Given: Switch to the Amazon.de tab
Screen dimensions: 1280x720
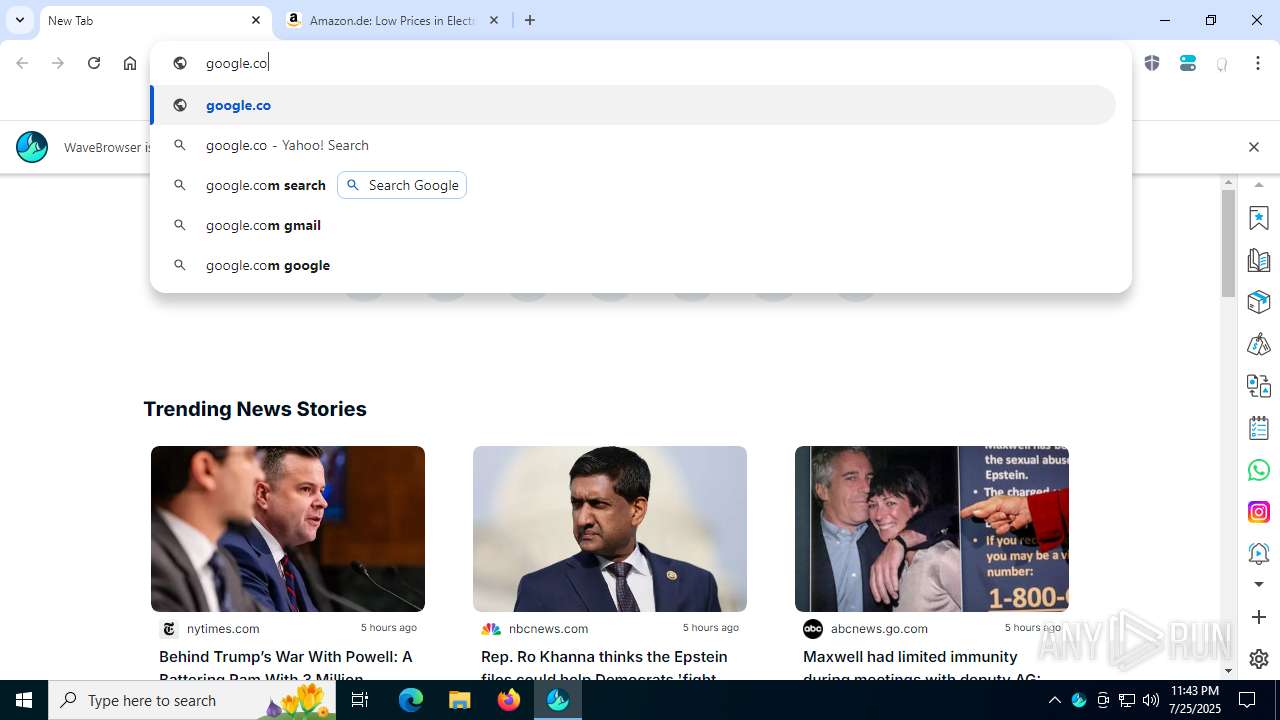Looking at the screenshot, I should tap(394, 20).
